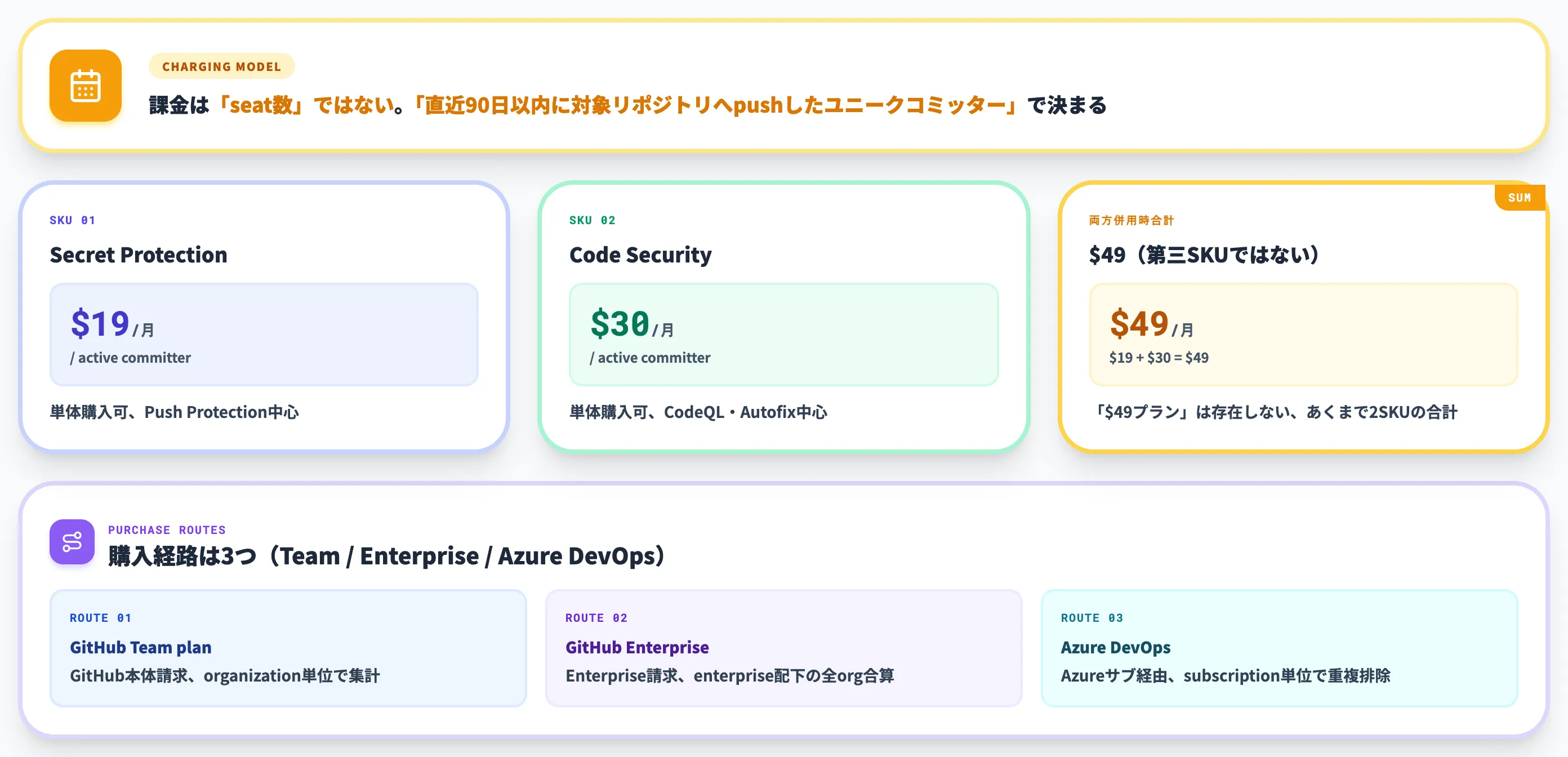Click the enterprise配下の全org合算 description
The height and width of the screenshot is (757, 1568).
coord(730,675)
